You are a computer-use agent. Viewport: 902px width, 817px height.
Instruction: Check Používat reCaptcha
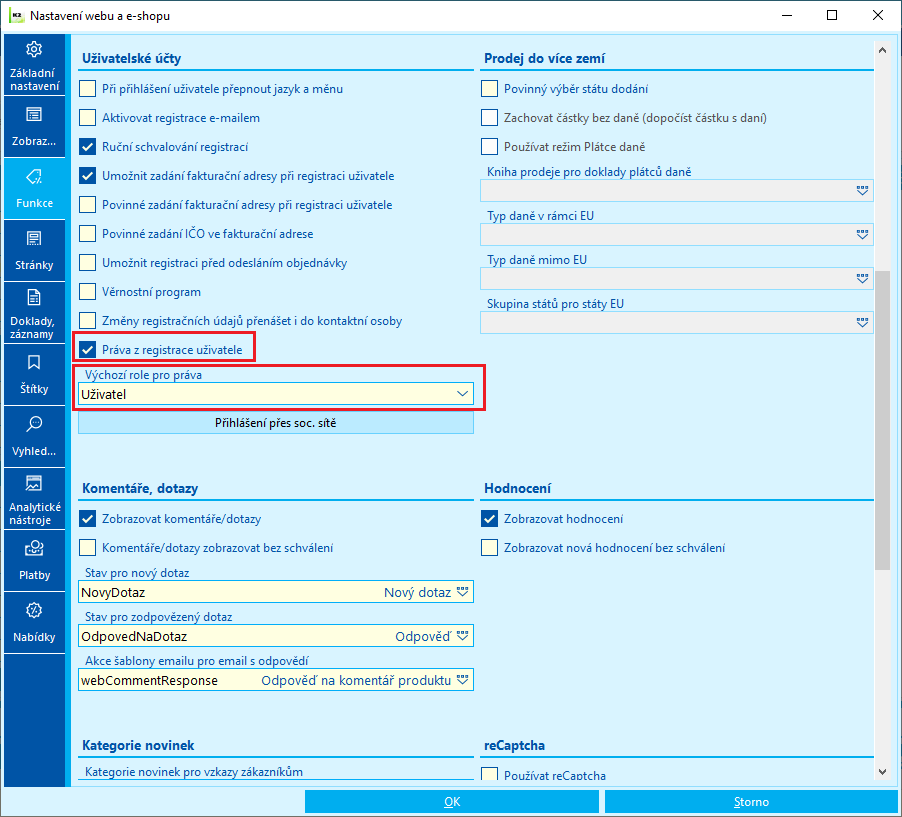coord(490,773)
